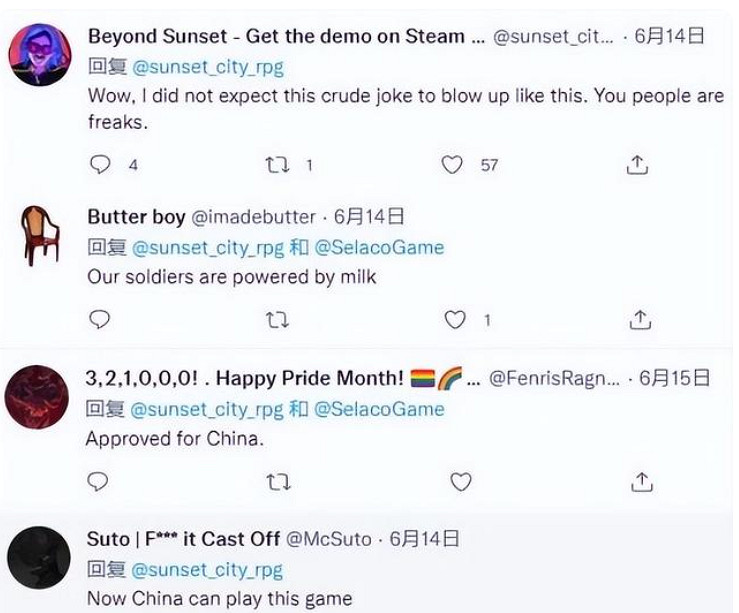Viewport: 739px width, 613px height.
Task: Reply to Butter boy's milk tweet
Action: tap(99, 320)
